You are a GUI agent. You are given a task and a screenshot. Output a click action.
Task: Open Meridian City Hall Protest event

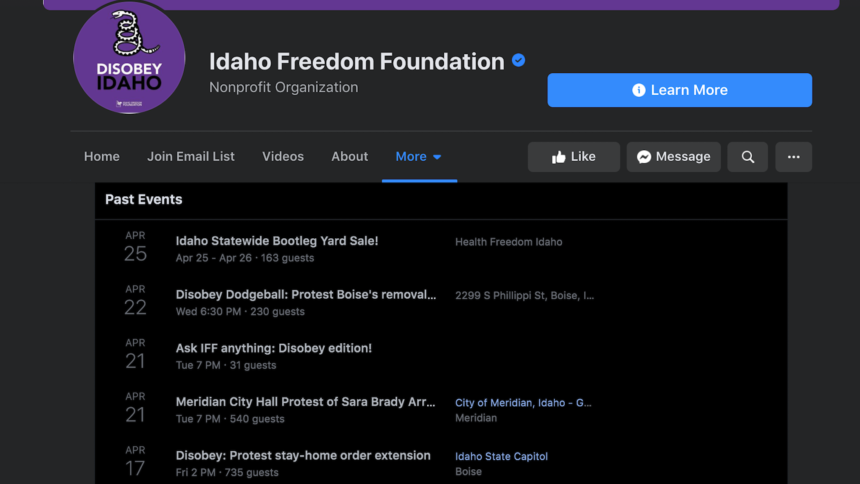point(306,402)
